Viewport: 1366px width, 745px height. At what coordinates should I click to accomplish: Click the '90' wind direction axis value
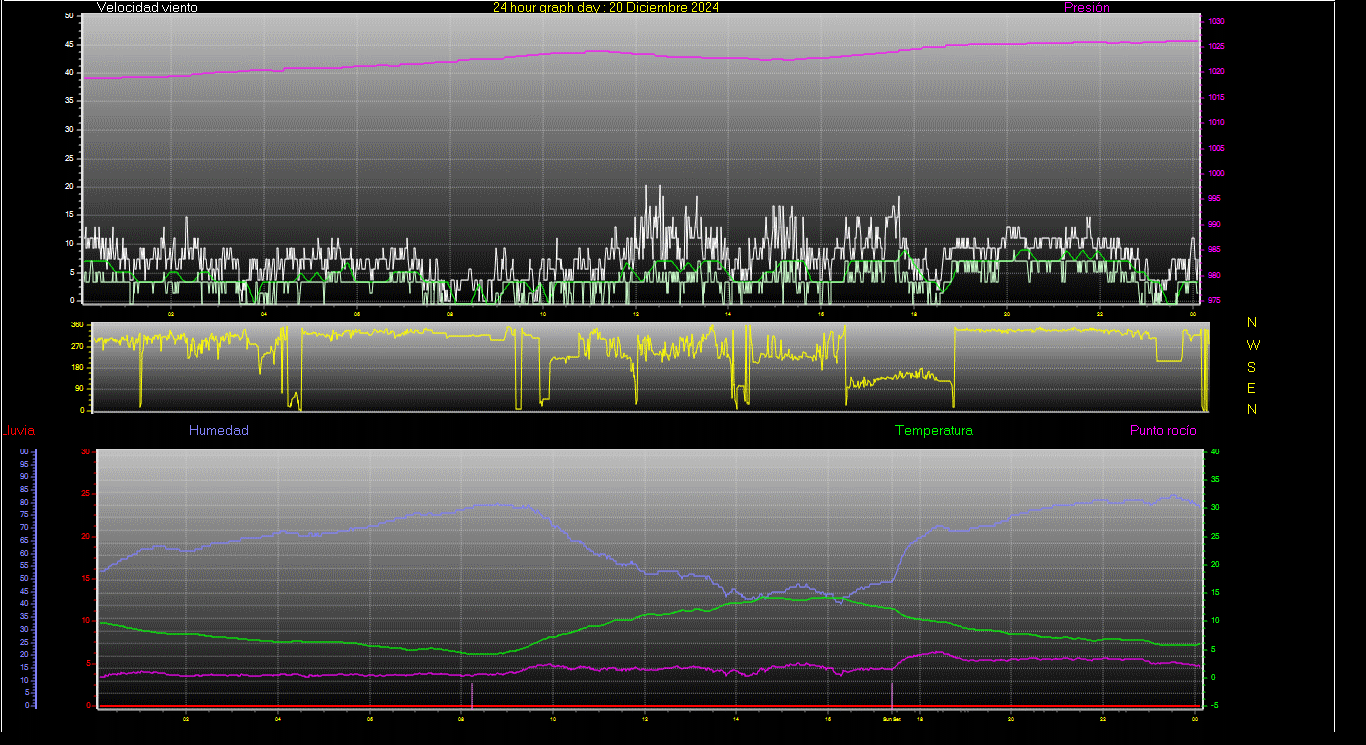pos(79,389)
